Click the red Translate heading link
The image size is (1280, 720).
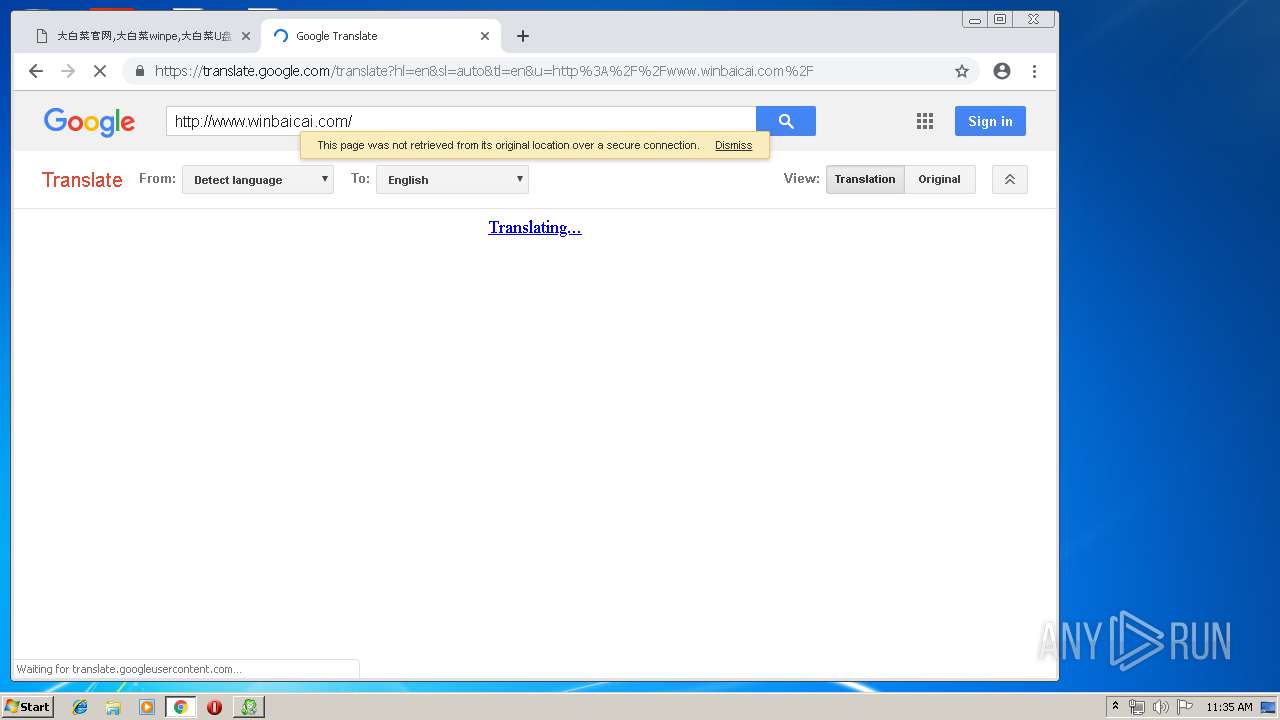click(82, 180)
